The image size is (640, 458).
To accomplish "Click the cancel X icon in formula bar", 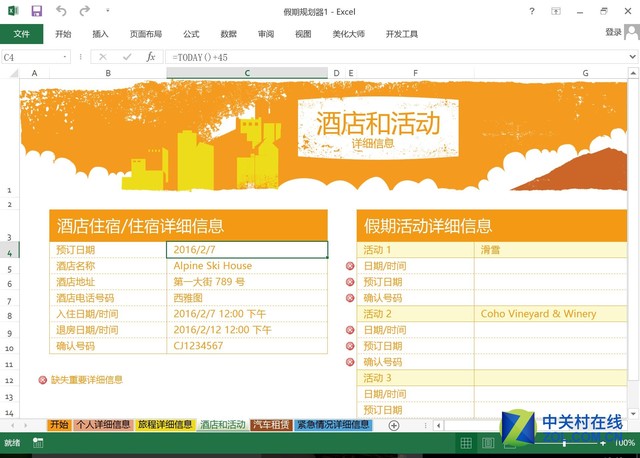I will (x=104, y=57).
